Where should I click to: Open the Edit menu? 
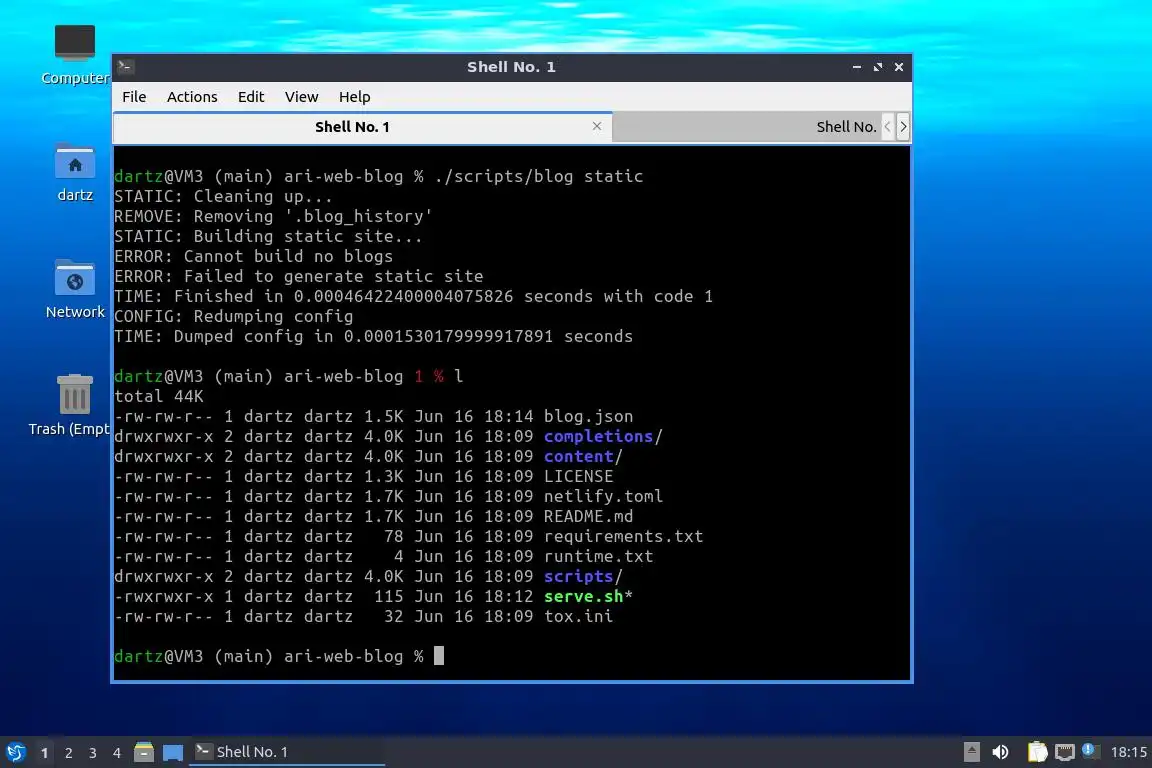coord(251,97)
